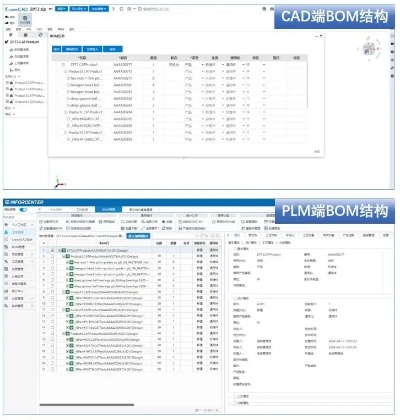The image size is (400, 420).
Task: Collapse row 1 of the PLM BOM tree
Action: 60,250
